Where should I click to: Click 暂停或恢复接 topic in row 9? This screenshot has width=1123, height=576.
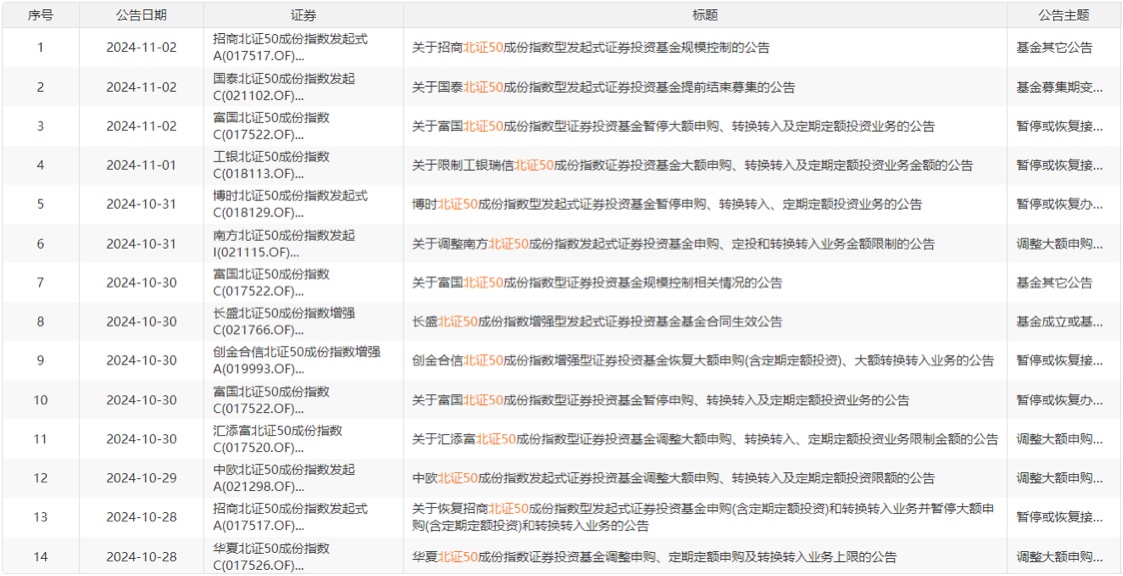(x=1059, y=360)
